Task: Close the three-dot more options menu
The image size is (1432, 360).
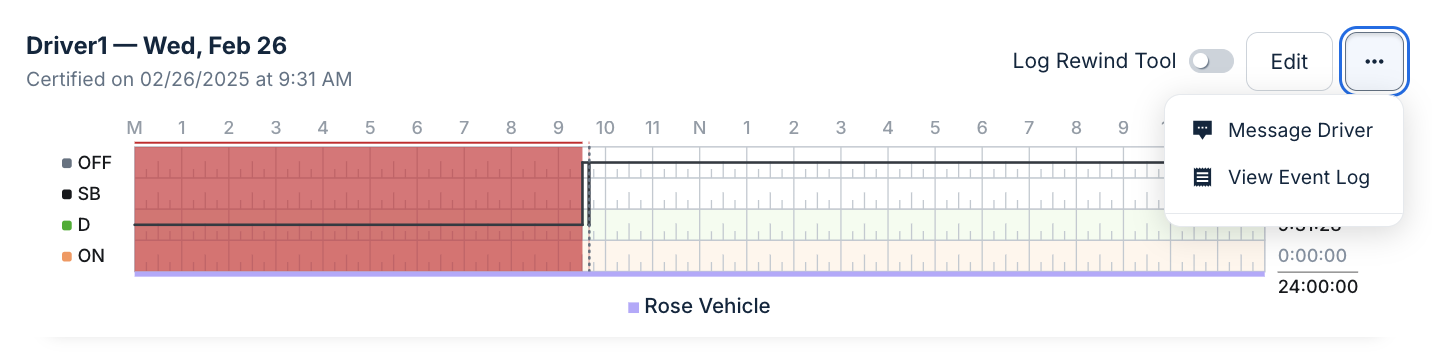Action: click(x=1374, y=61)
